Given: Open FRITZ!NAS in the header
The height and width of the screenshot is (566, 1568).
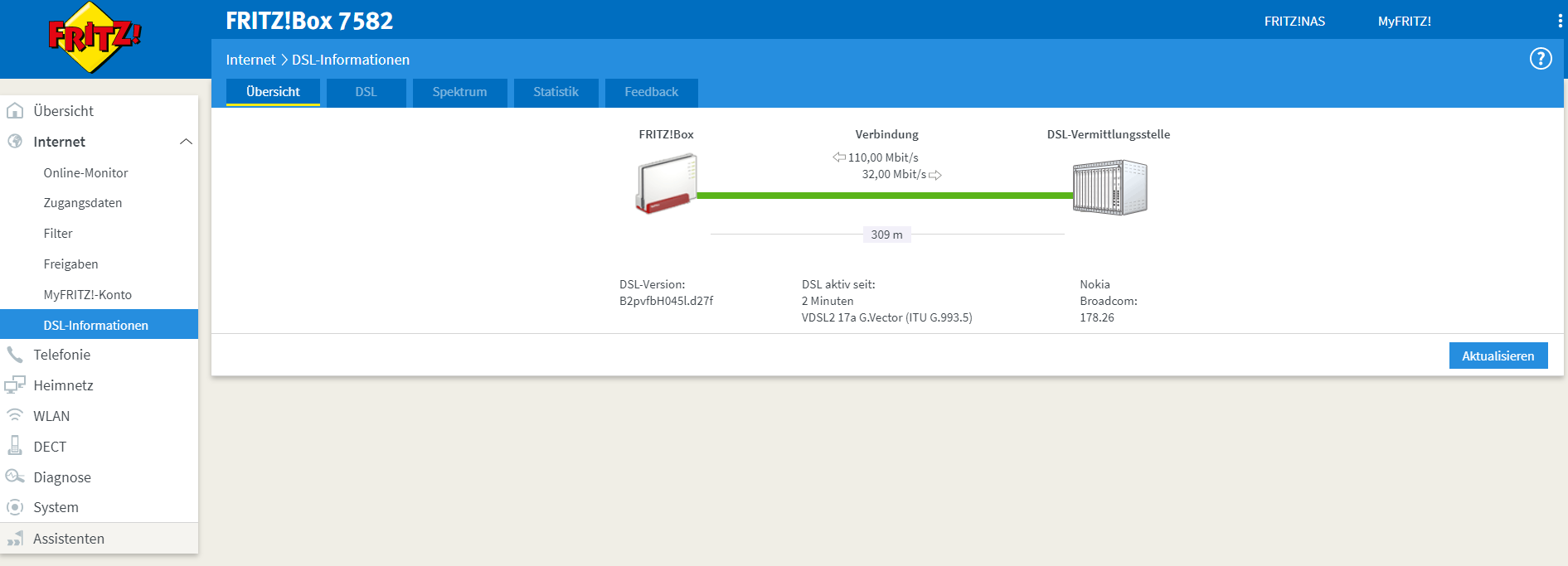Looking at the screenshot, I should (x=1294, y=22).
